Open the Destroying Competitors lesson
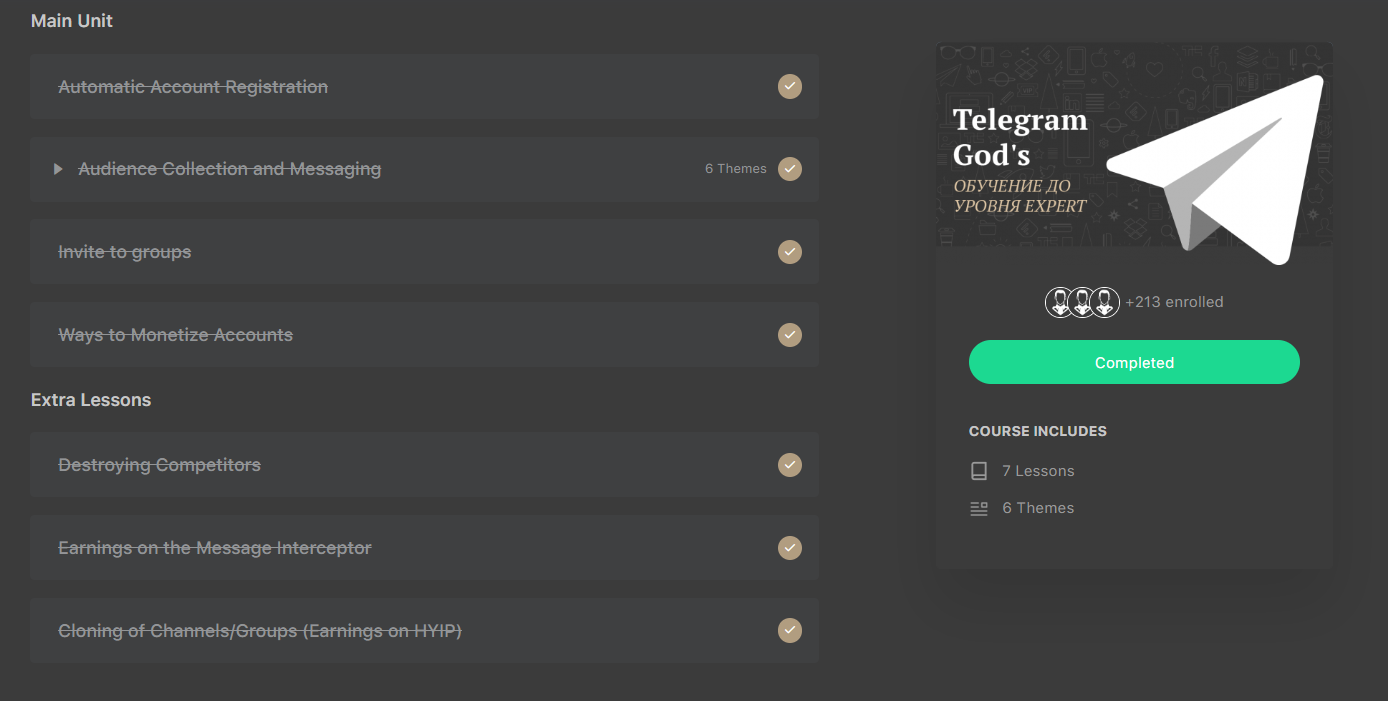Viewport: 1388px width, 701px height. 424,465
